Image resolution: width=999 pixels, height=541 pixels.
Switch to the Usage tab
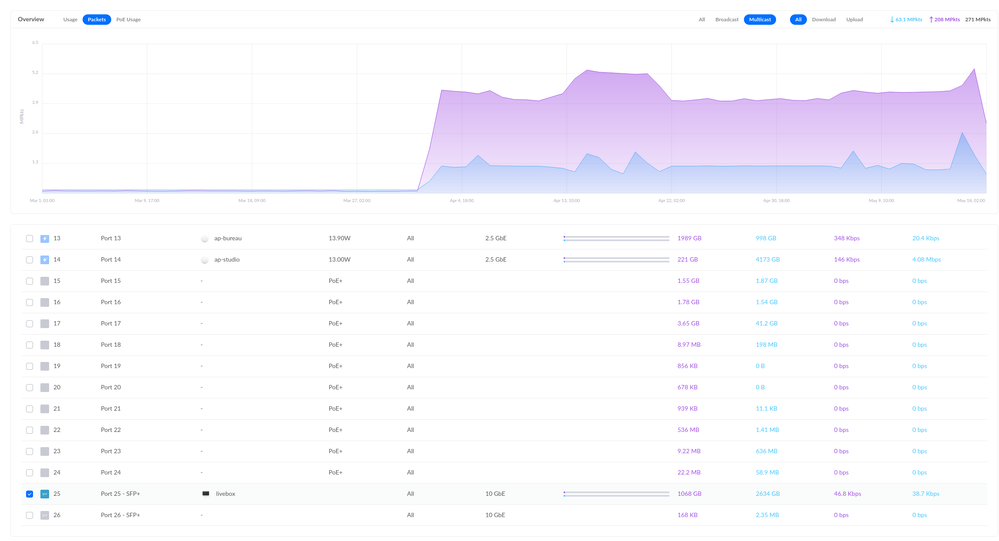(x=70, y=20)
